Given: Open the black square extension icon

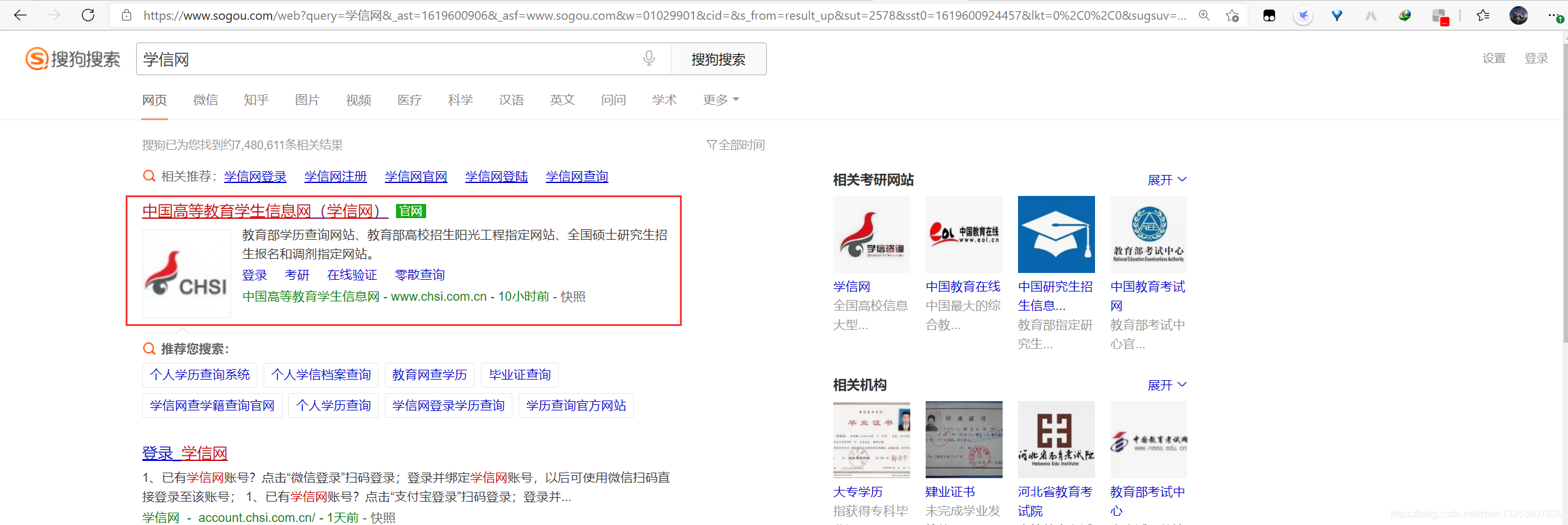Looking at the screenshot, I should (1269, 15).
